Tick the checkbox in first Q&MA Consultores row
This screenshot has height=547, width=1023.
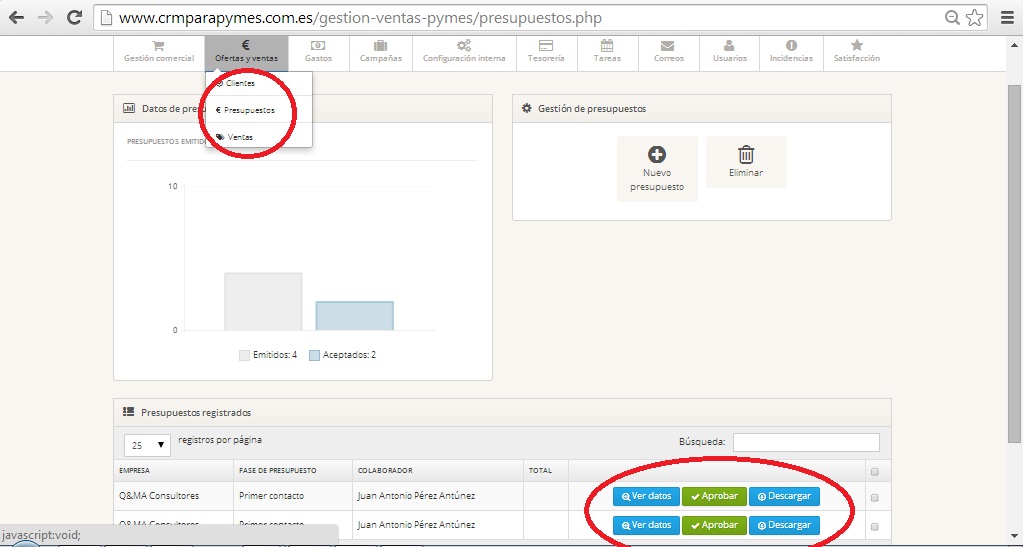tap(875, 497)
